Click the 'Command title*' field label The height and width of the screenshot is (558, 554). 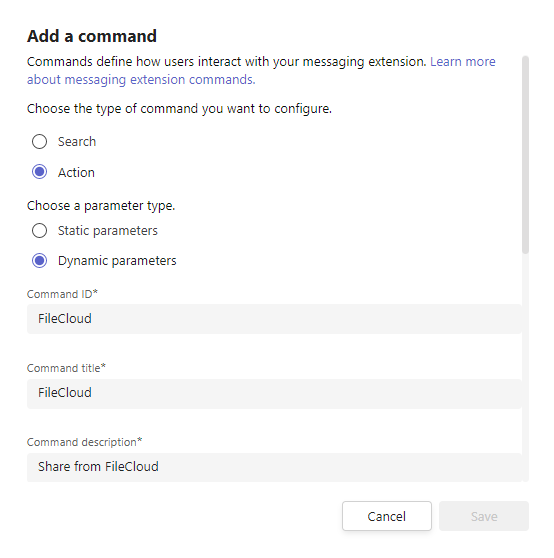click(x=66, y=368)
